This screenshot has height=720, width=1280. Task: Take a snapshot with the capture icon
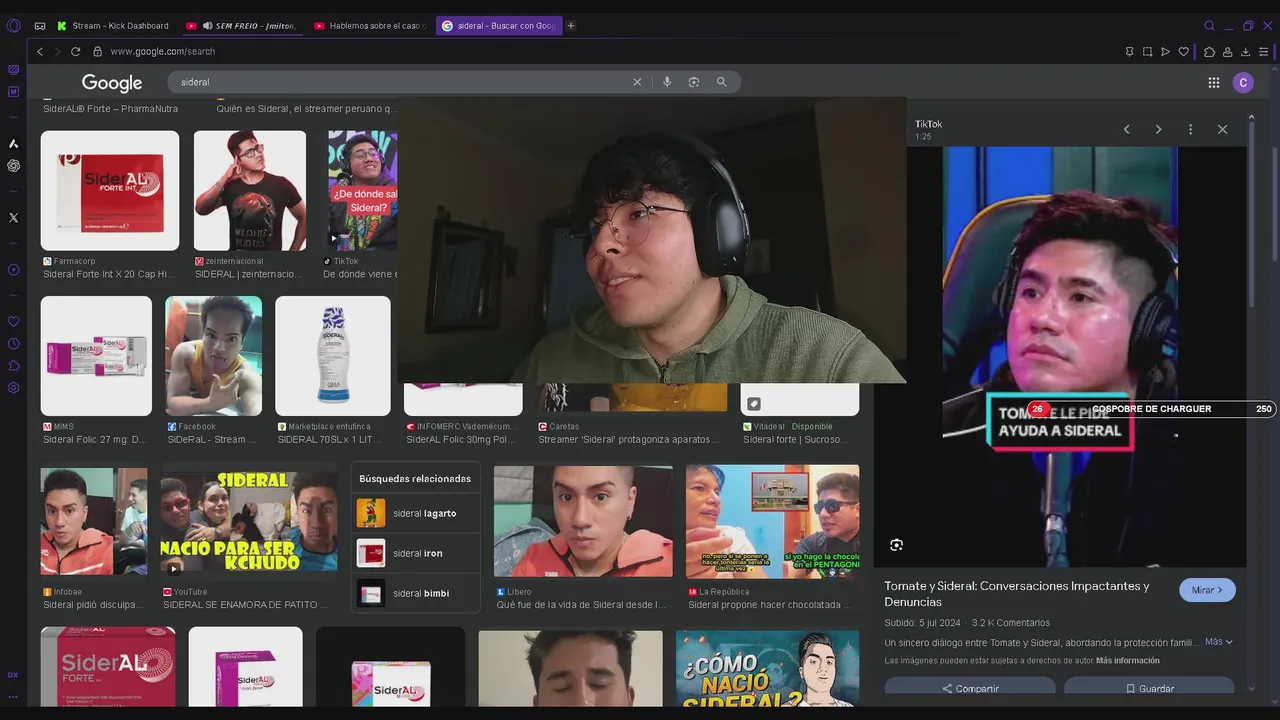click(x=1147, y=52)
